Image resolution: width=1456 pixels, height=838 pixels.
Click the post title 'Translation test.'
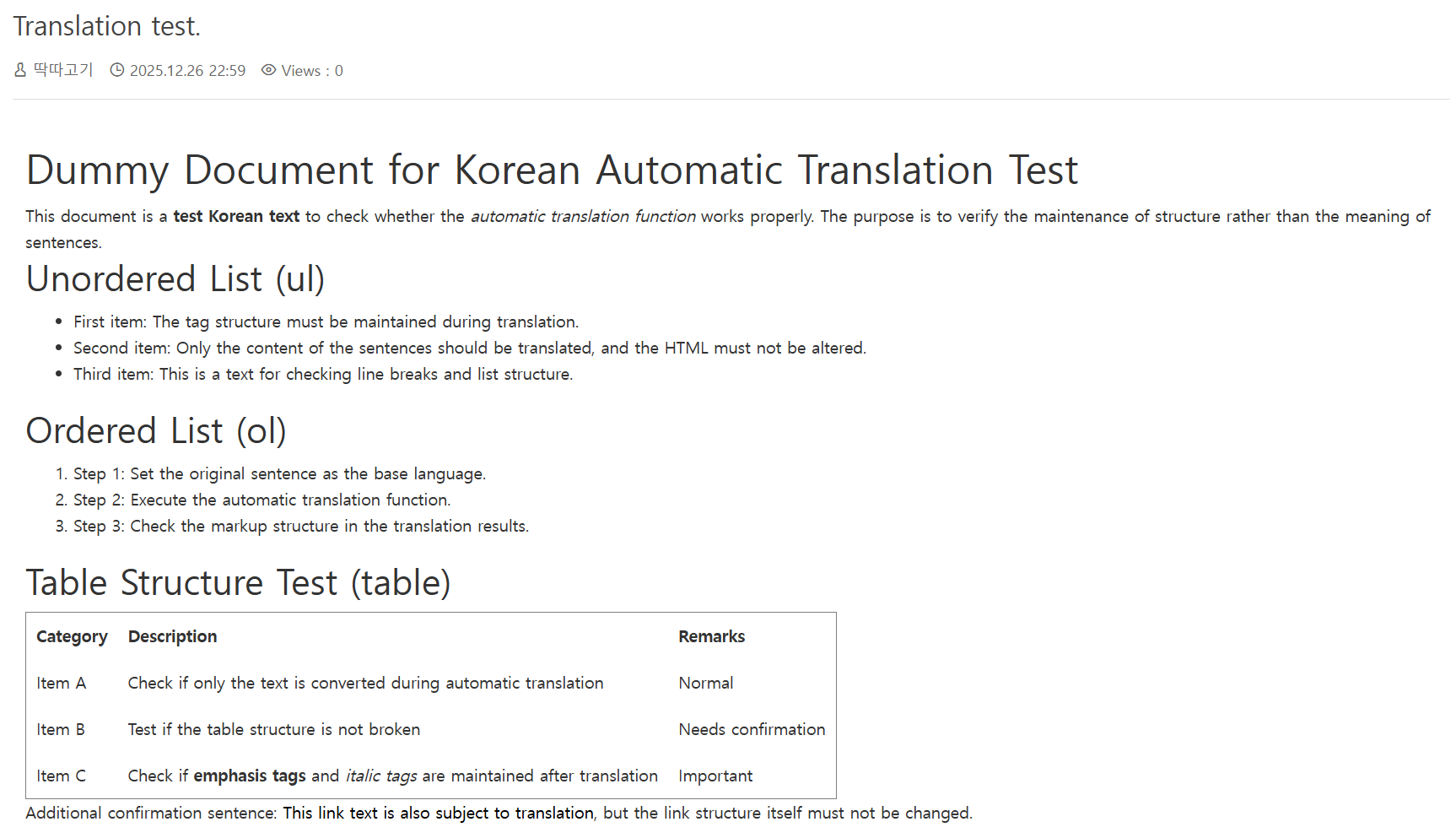[x=106, y=26]
